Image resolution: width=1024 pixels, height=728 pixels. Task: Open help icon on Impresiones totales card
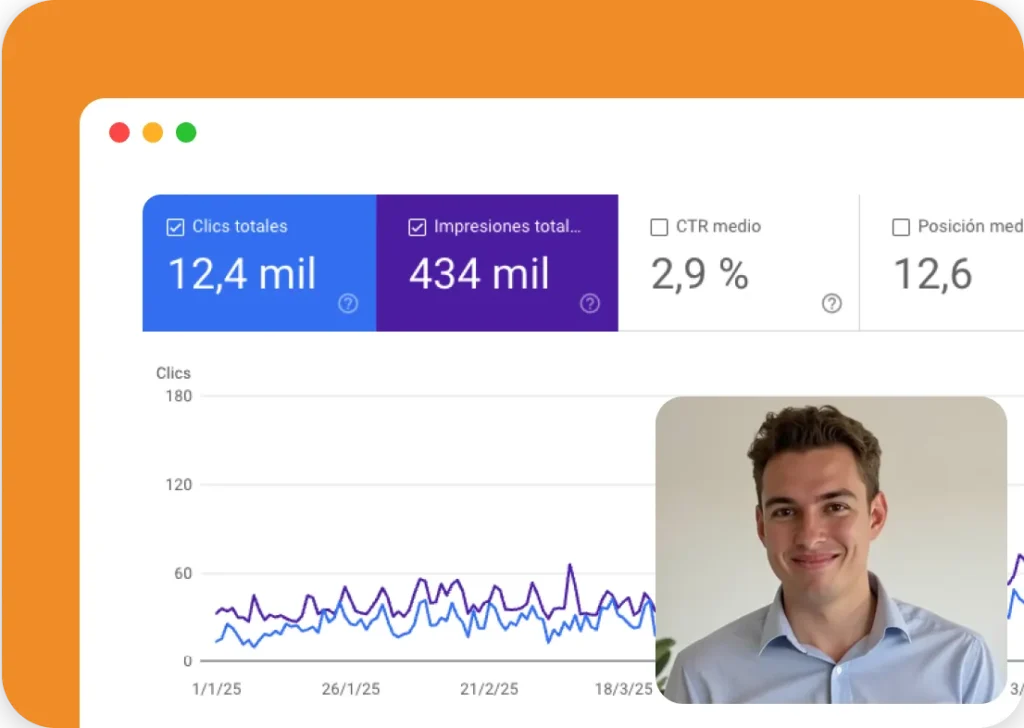coord(590,304)
